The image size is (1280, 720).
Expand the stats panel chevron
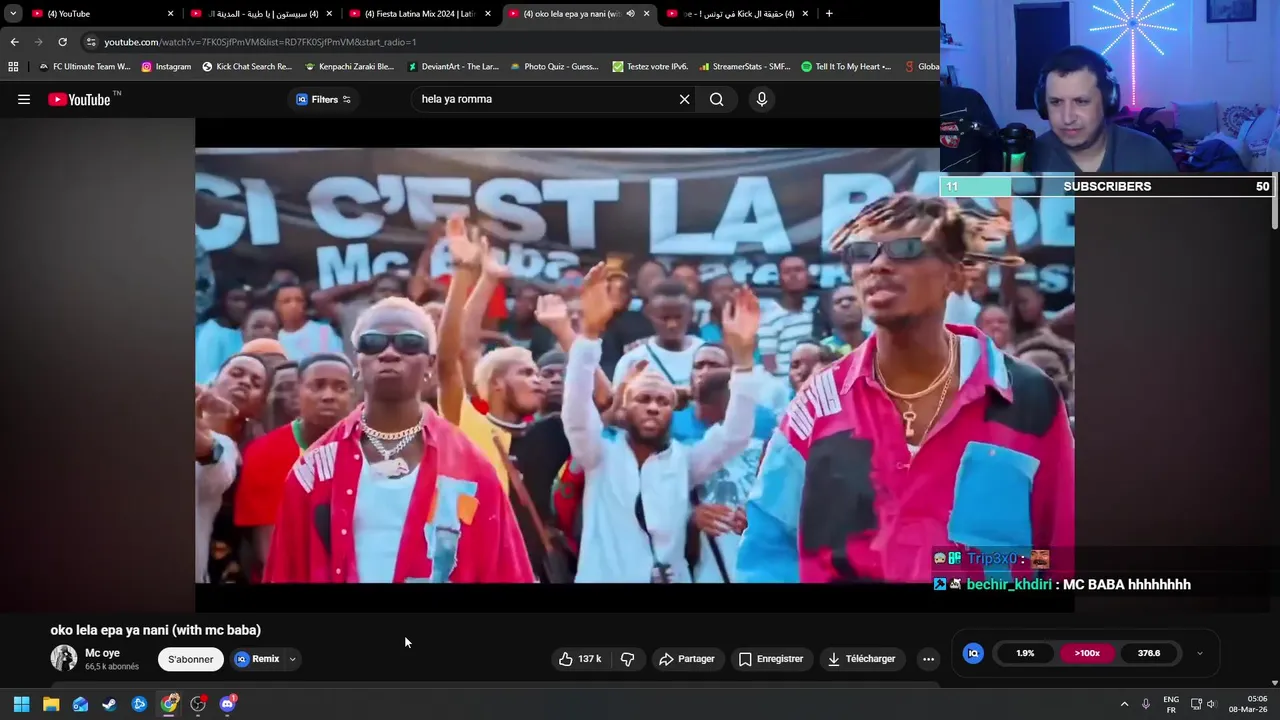click(1200, 653)
